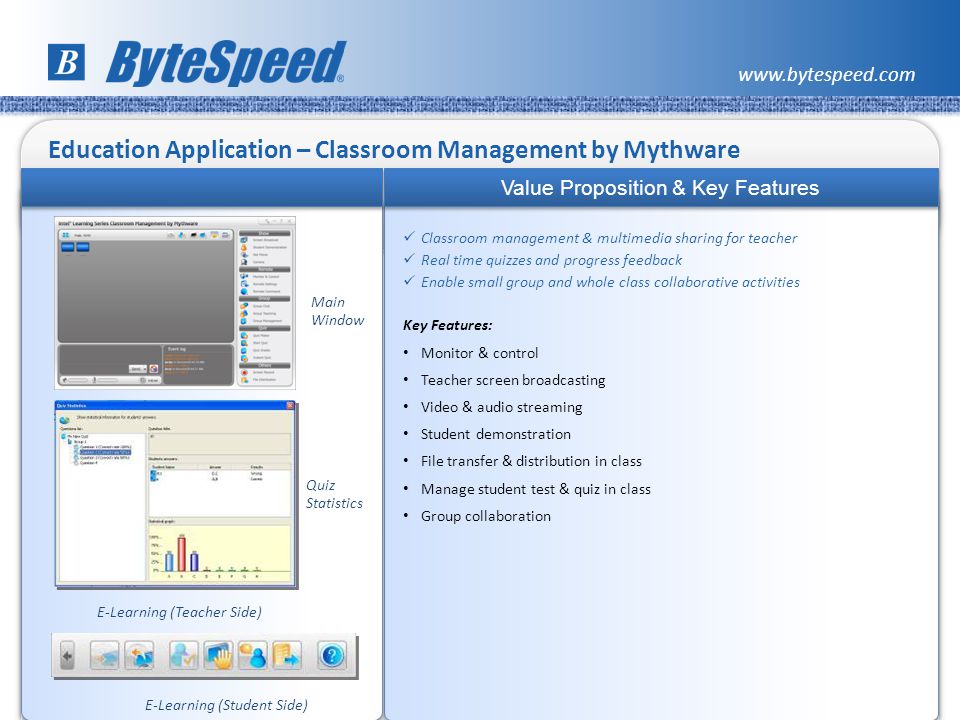Click the faded send-screen icon on student toolbar
Viewport: 960px width, 720px height.
105,656
